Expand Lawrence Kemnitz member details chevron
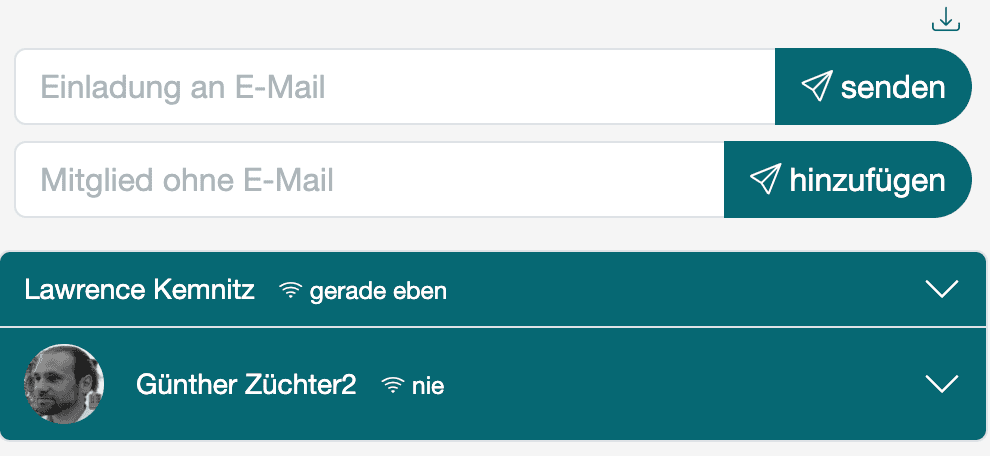 (942, 290)
